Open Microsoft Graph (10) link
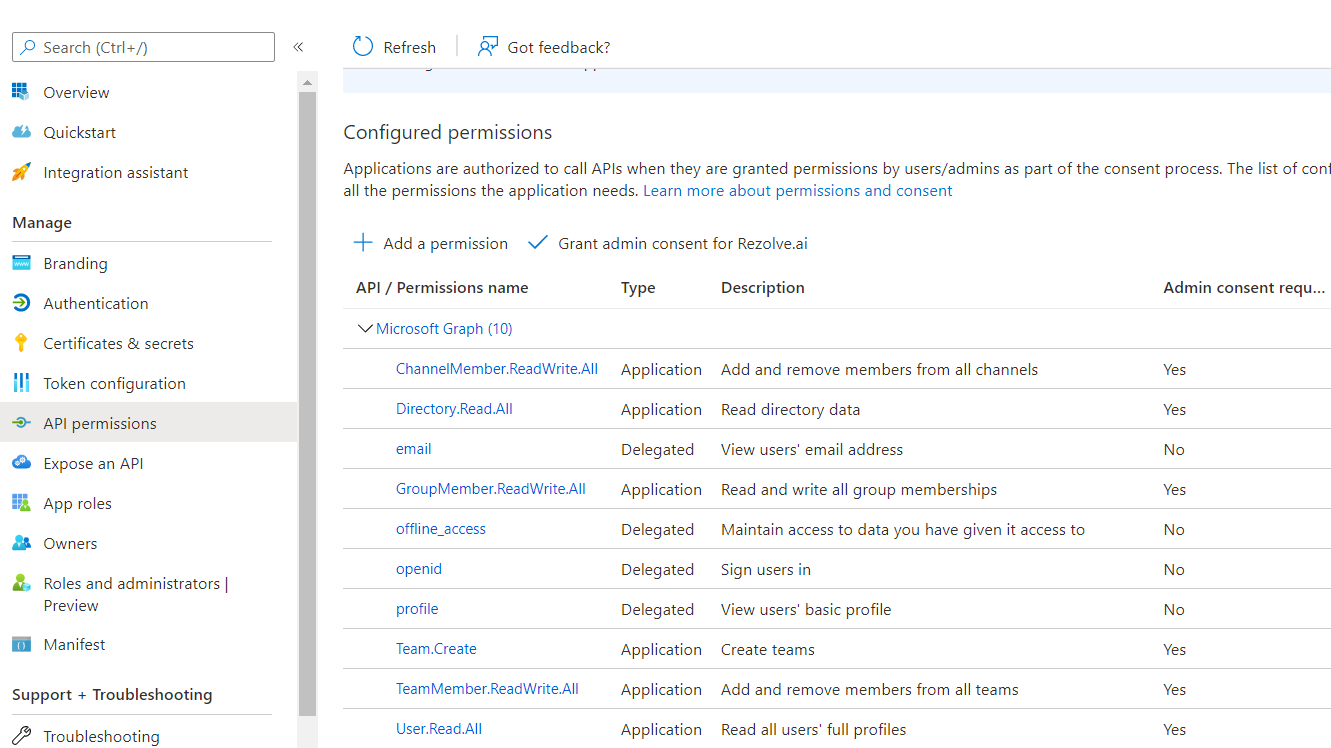Image resolution: width=1331 pixels, height=748 pixels. pos(444,328)
